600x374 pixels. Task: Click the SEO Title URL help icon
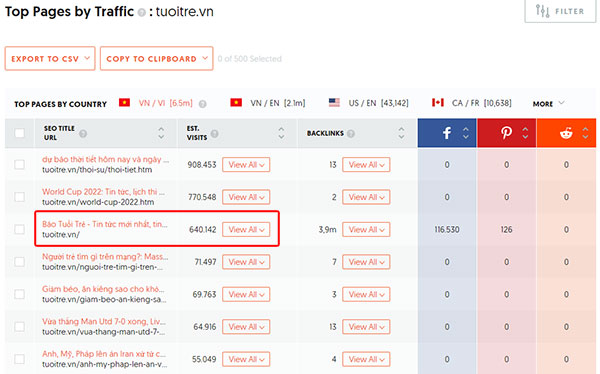coord(83,134)
